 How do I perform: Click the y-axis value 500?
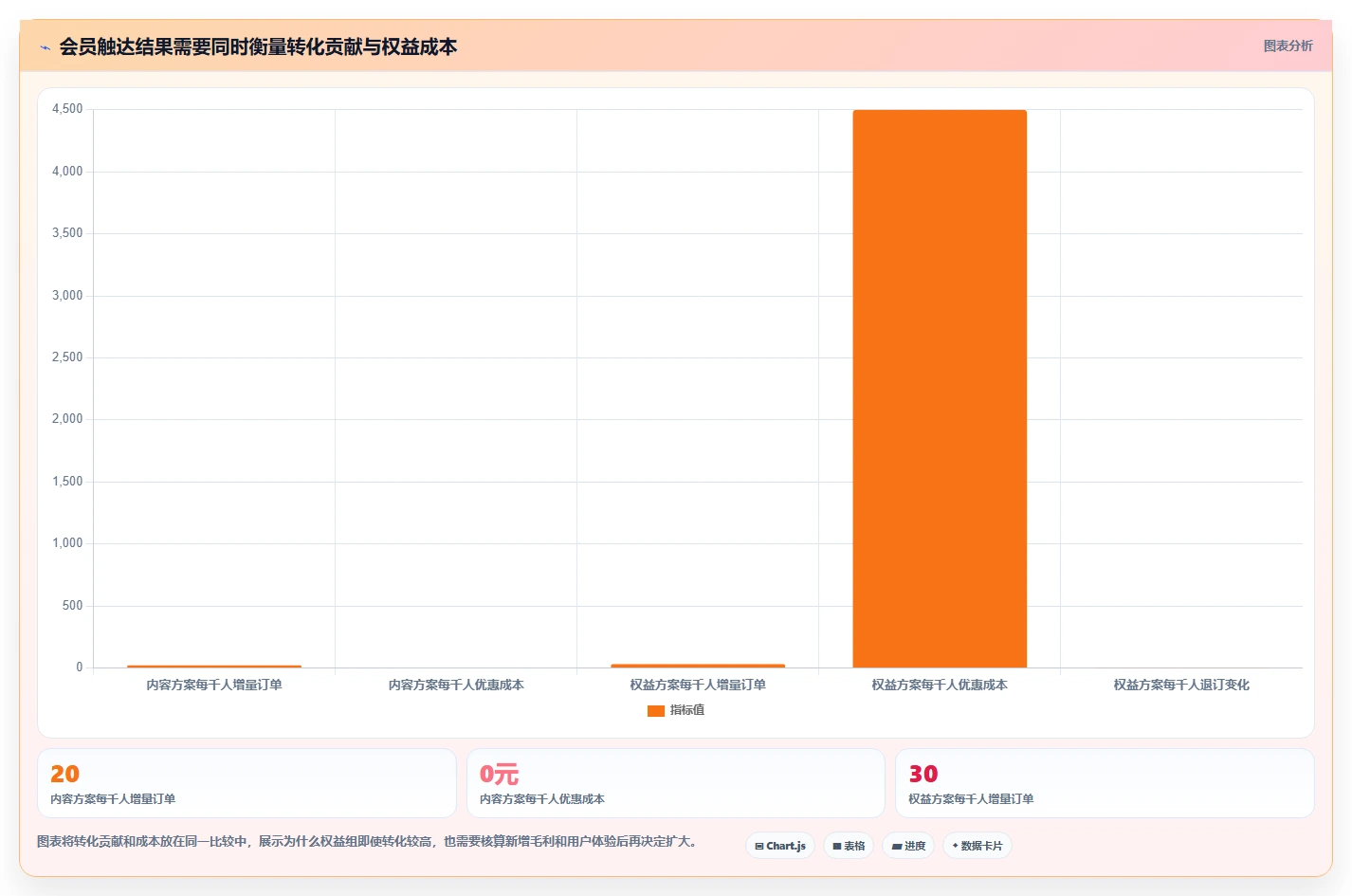pos(72,606)
